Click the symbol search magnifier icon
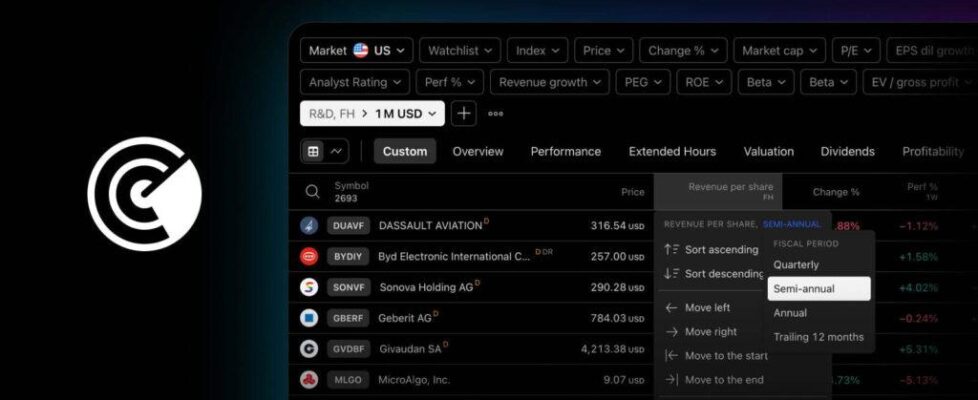This screenshot has width=978, height=400. click(x=312, y=192)
